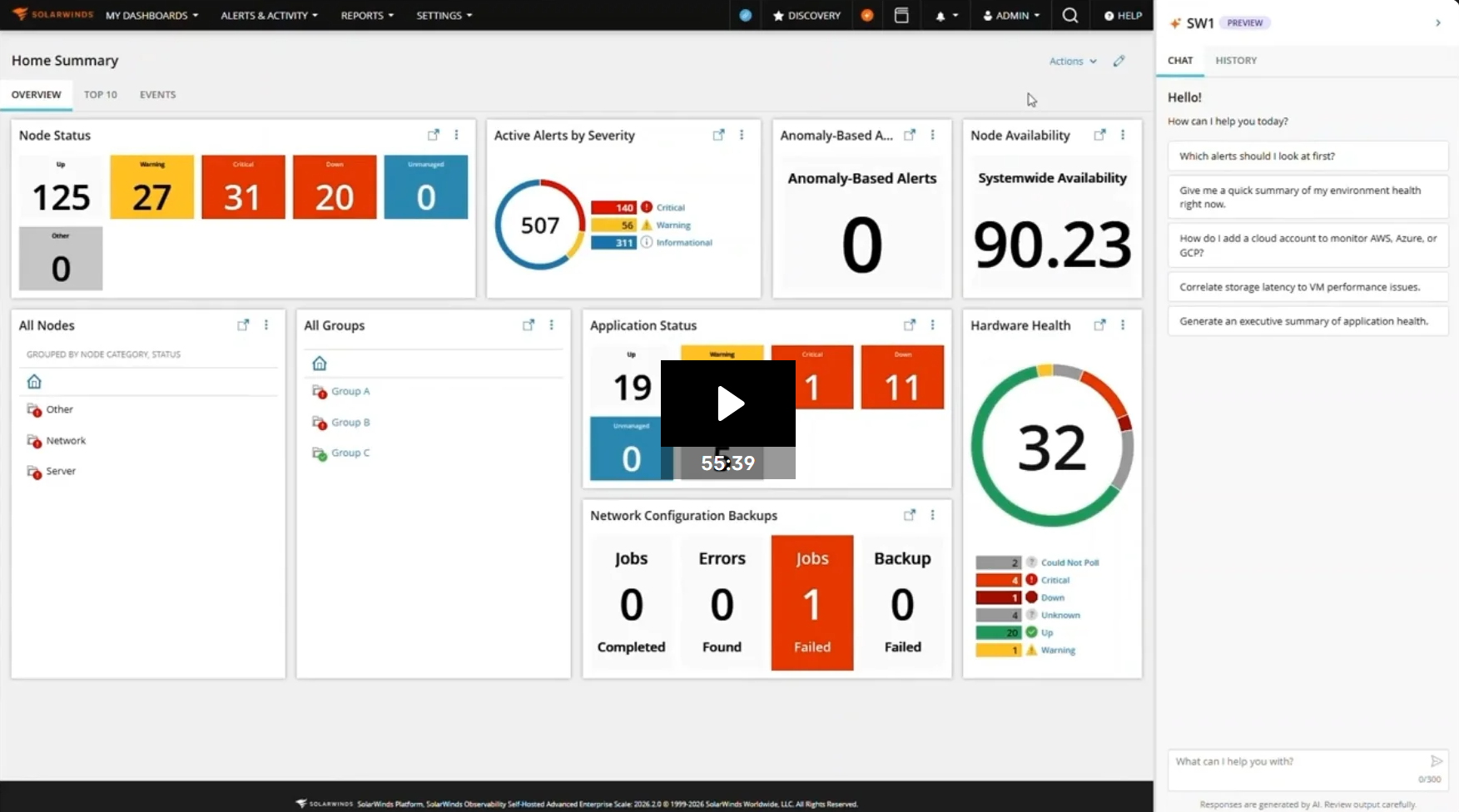1459x812 pixels.
Task: Click the Critical alerts legend link
Action: point(670,208)
